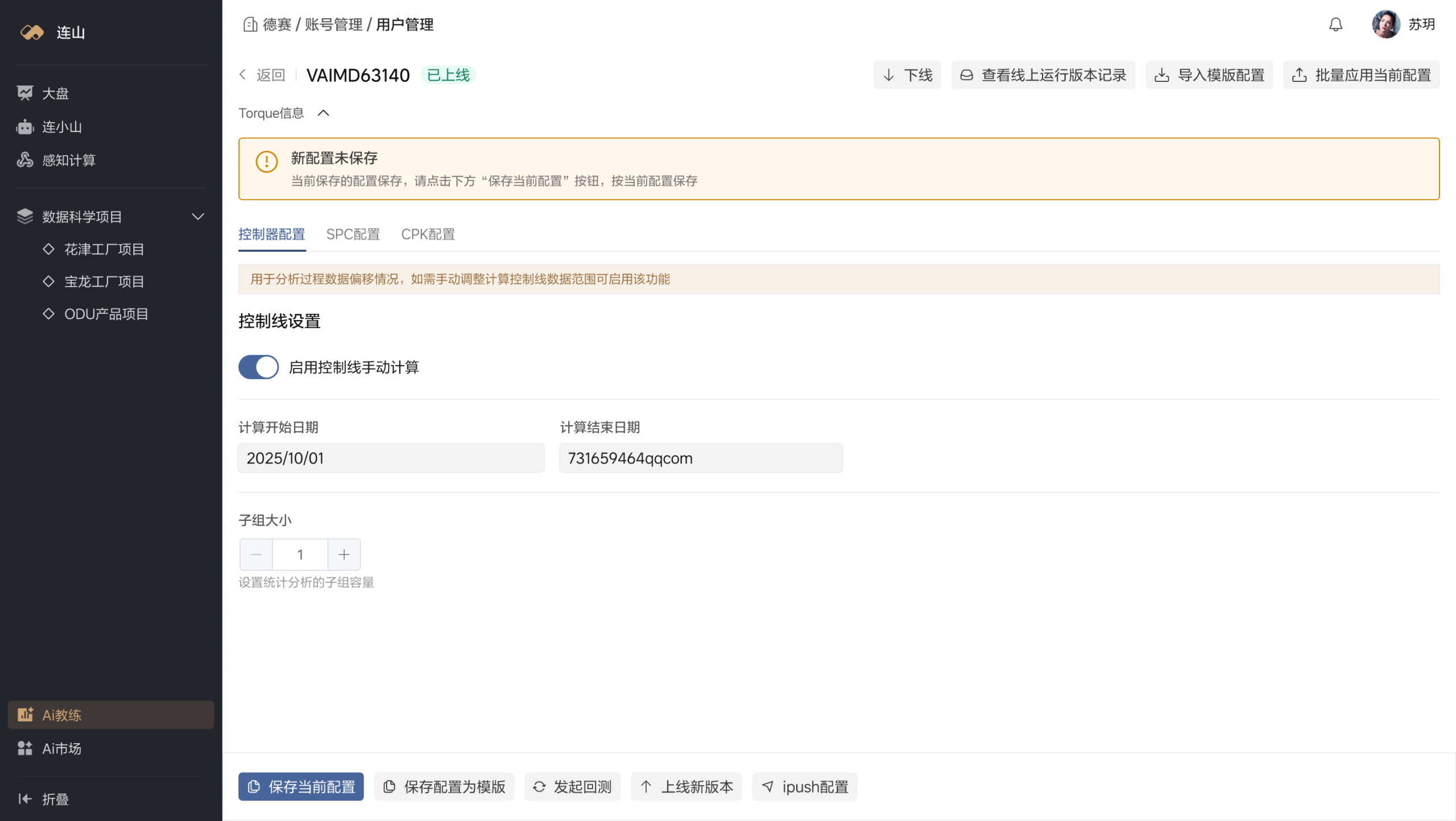The width and height of the screenshot is (1456, 821).
Task: Open 查看线上运行版本记录
Action: point(1043,75)
